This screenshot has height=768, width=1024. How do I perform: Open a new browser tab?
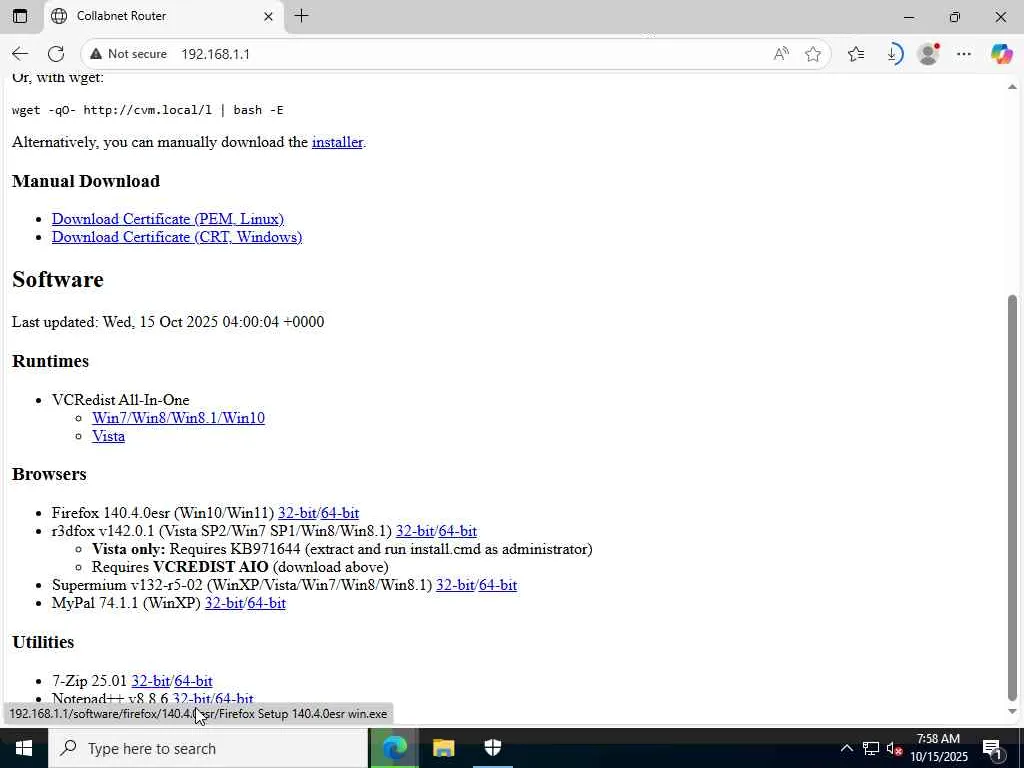pos(301,16)
